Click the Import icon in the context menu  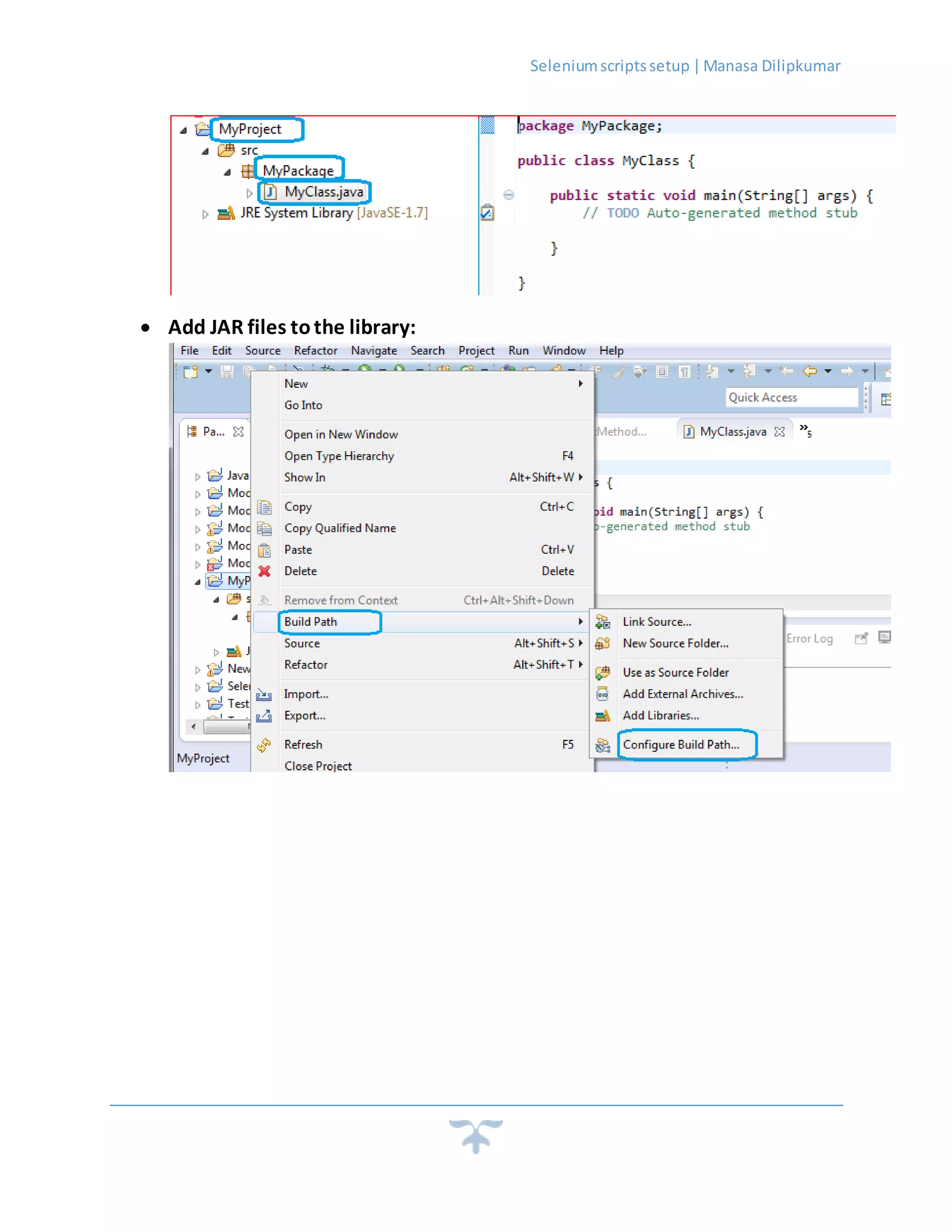[264, 695]
